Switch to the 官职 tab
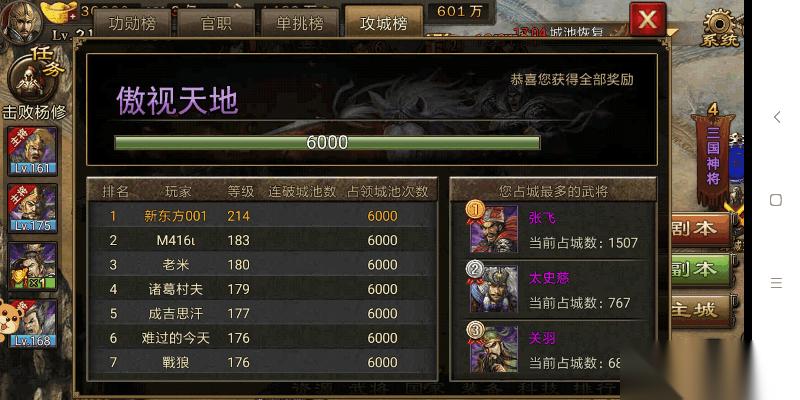This screenshot has height=400, width=800. (x=216, y=23)
